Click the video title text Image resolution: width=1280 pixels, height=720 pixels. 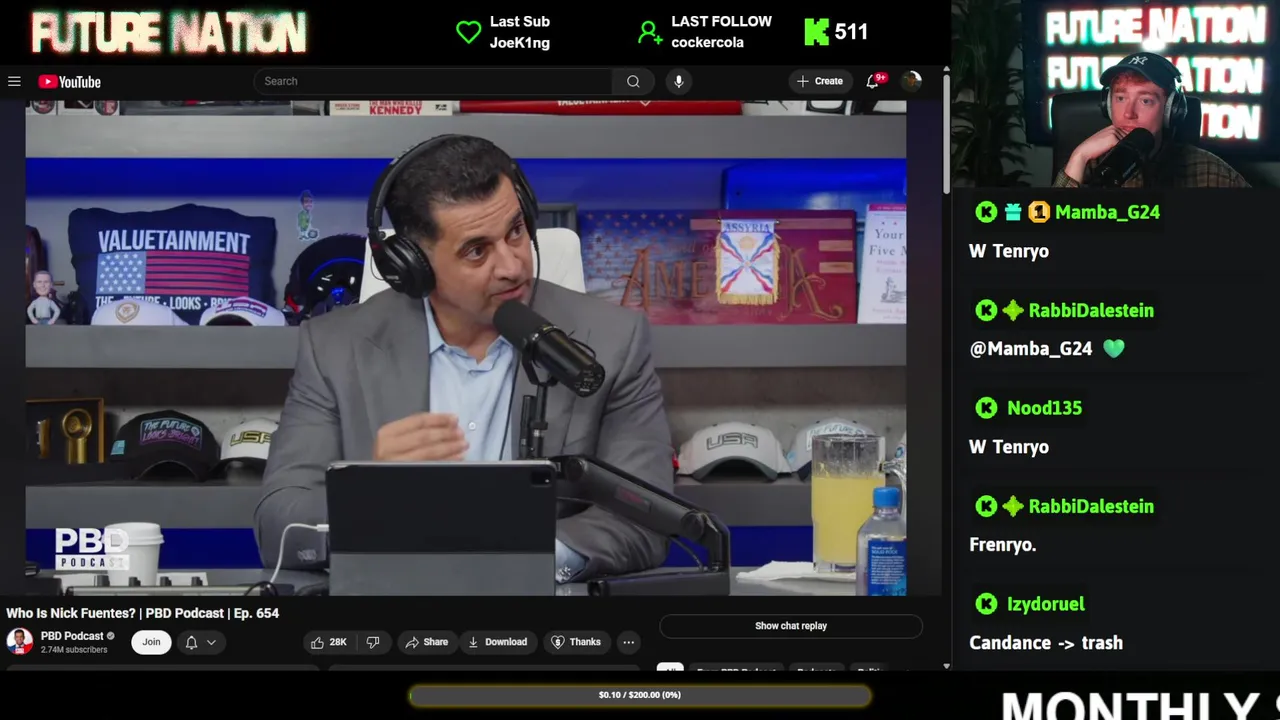pos(143,613)
